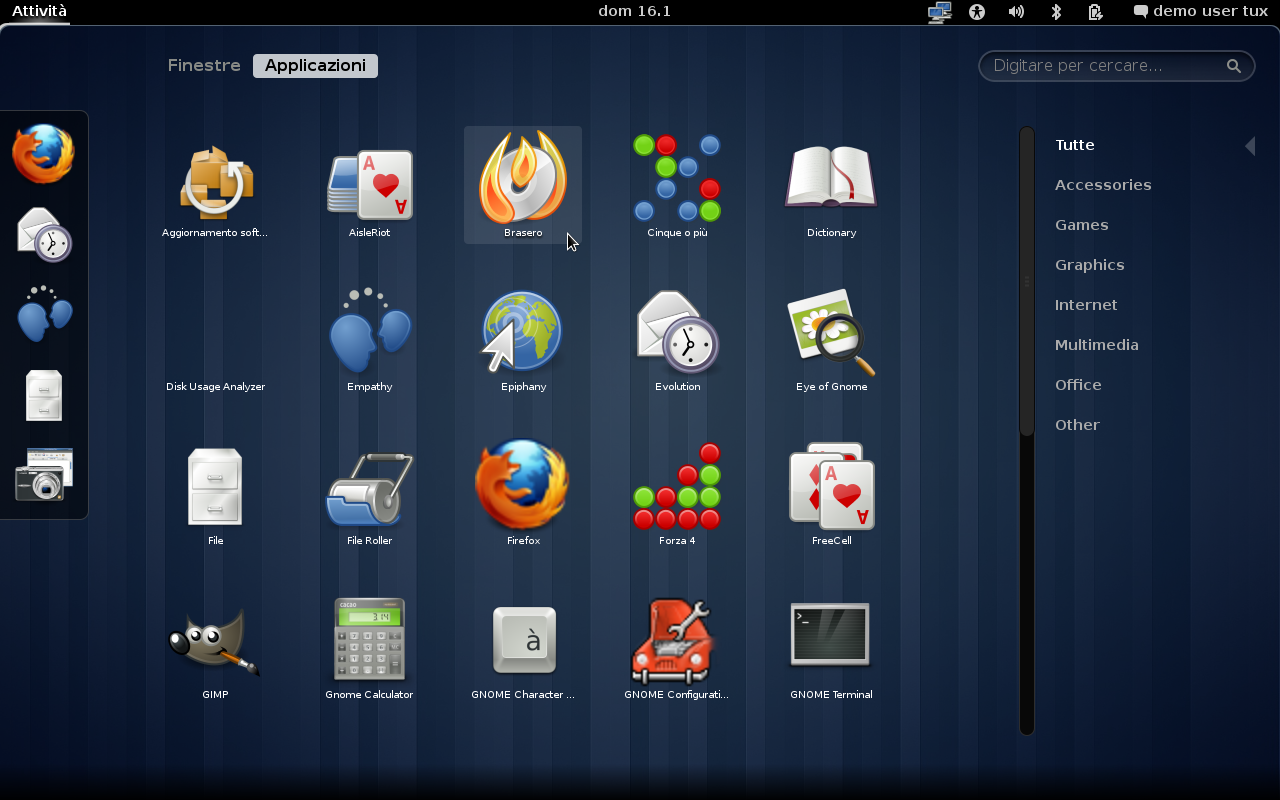Image resolution: width=1280 pixels, height=800 pixels.
Task: Filter by Graphics category
Action: [x=1090, y=265]
